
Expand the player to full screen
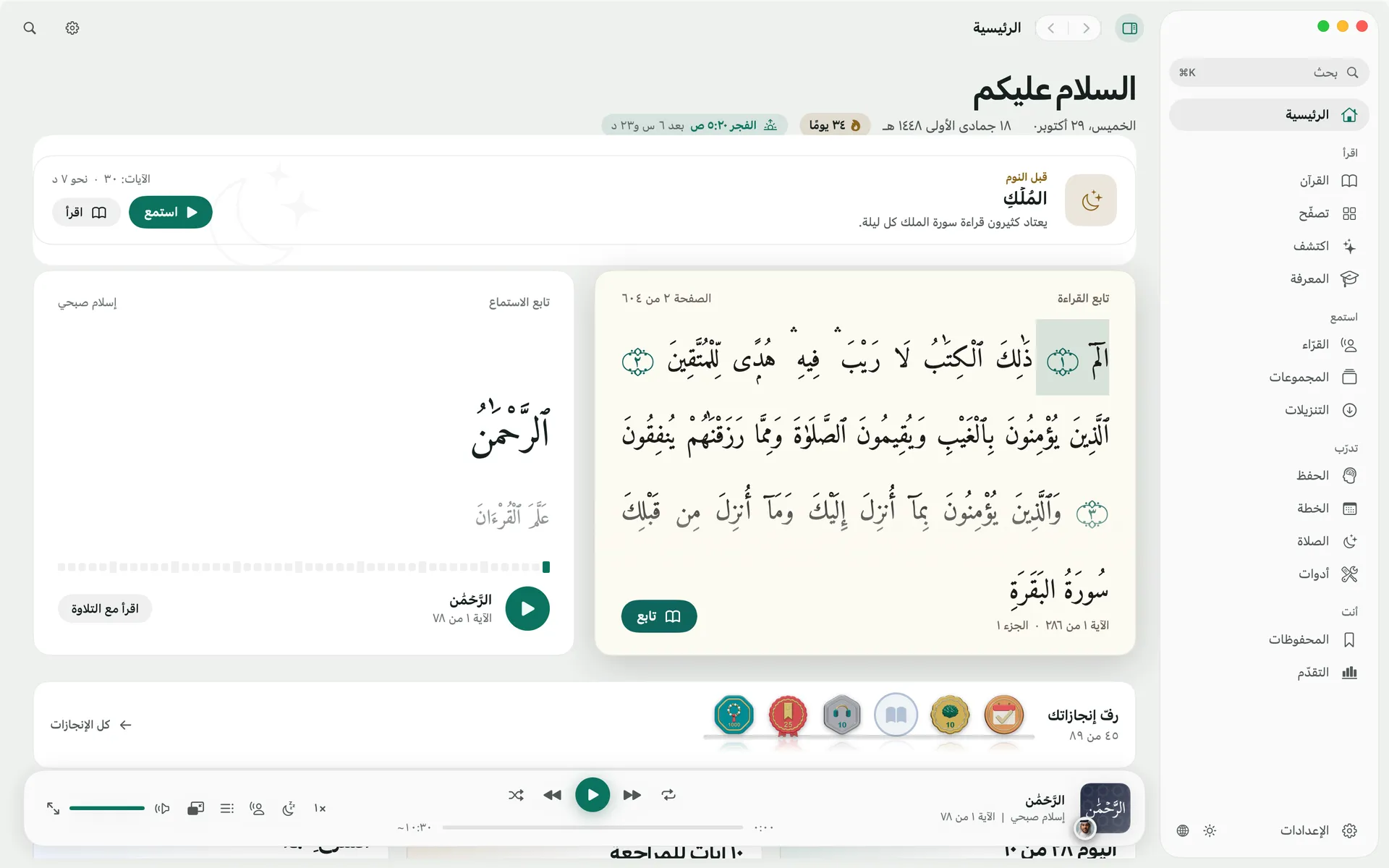coord(53,808)
